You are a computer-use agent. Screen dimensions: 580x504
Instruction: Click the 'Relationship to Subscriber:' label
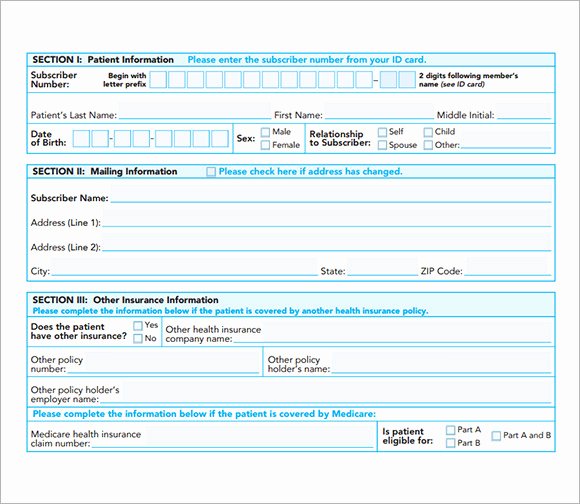[x=340, y=138]
